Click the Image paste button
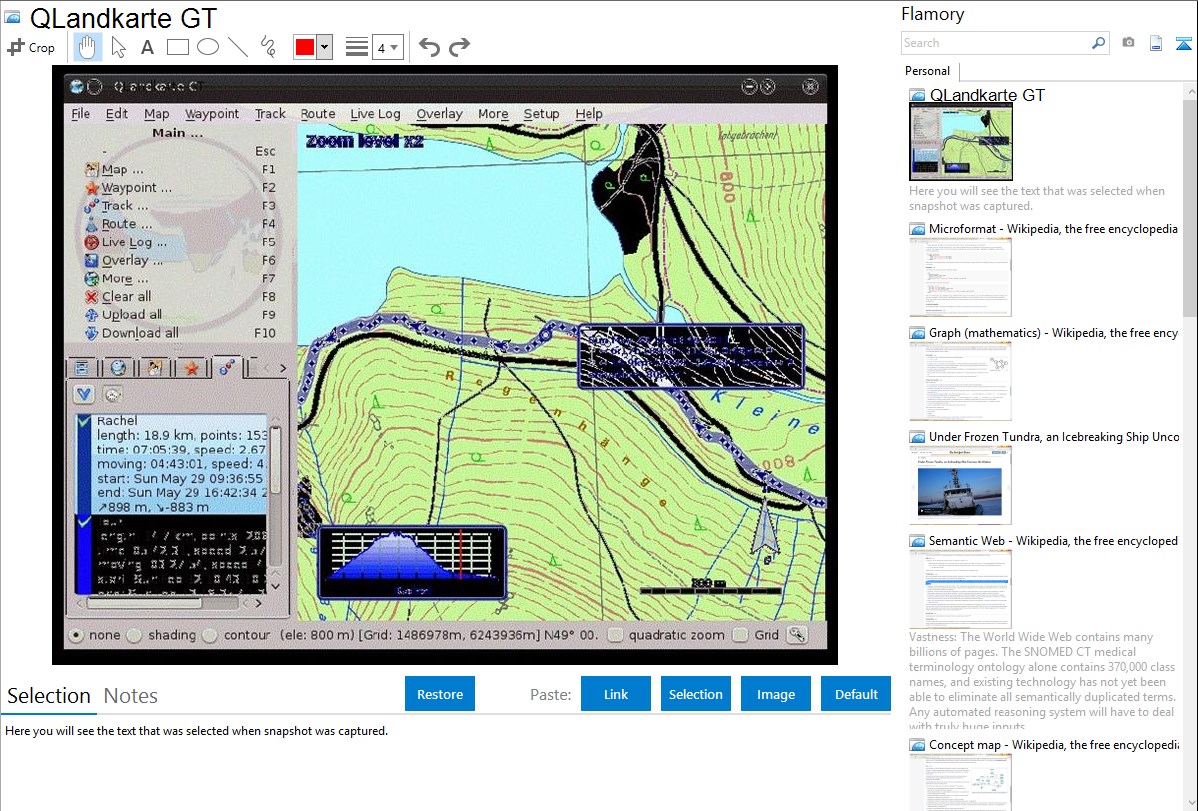 pyautogui.click(x=775, y=694)
